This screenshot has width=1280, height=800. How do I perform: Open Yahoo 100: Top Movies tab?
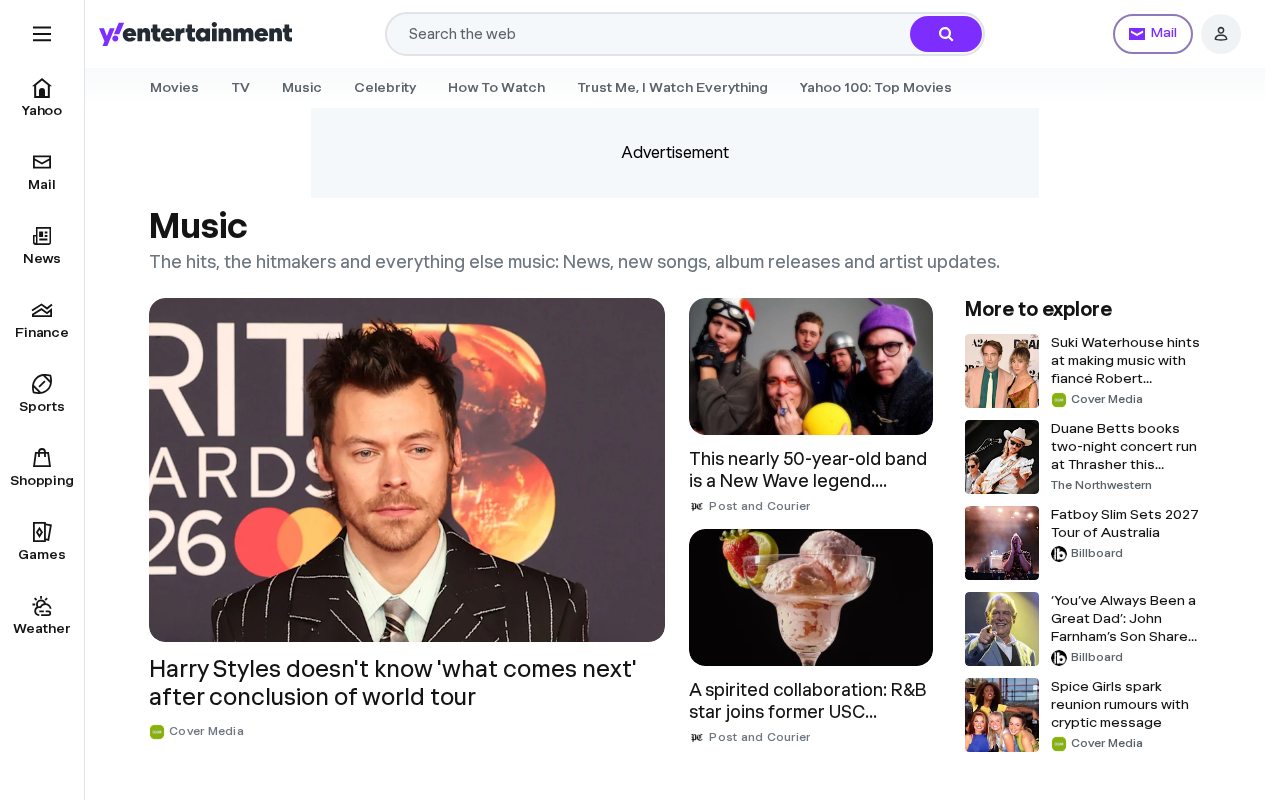click(x=875, y=88)
